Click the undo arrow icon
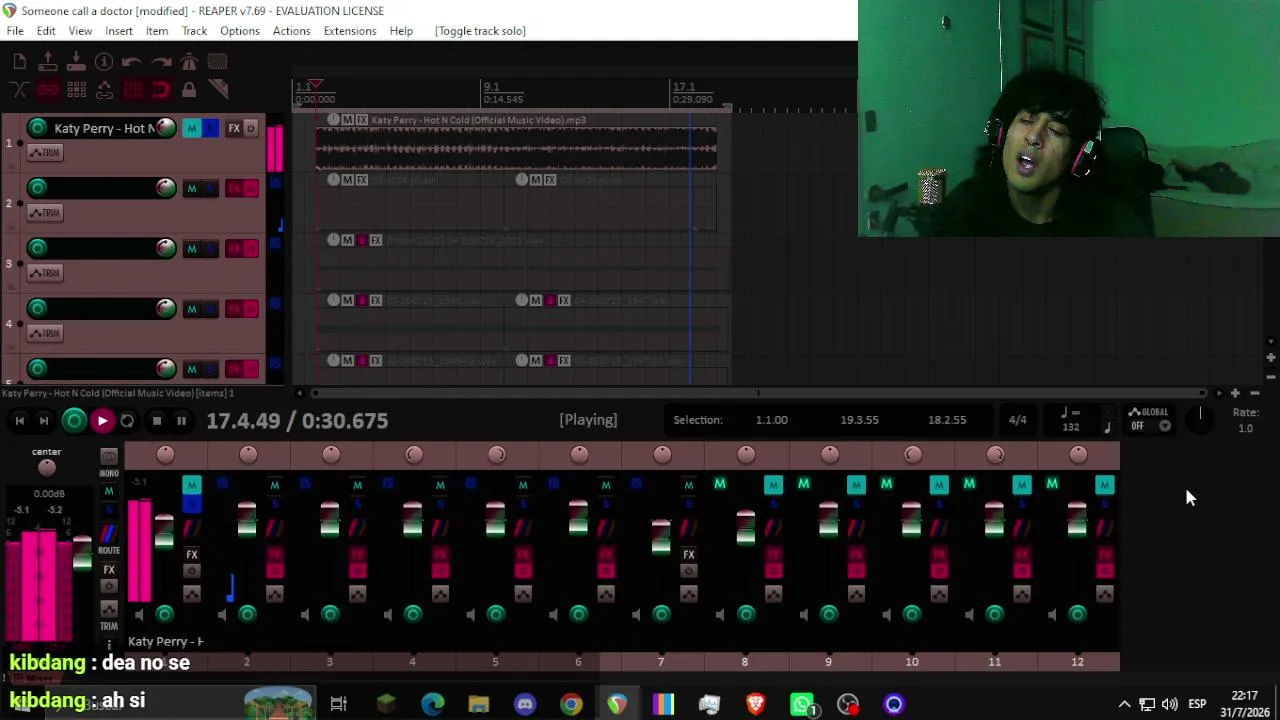The height and width of the screenshot is (720, 1280). click(132, 62)
